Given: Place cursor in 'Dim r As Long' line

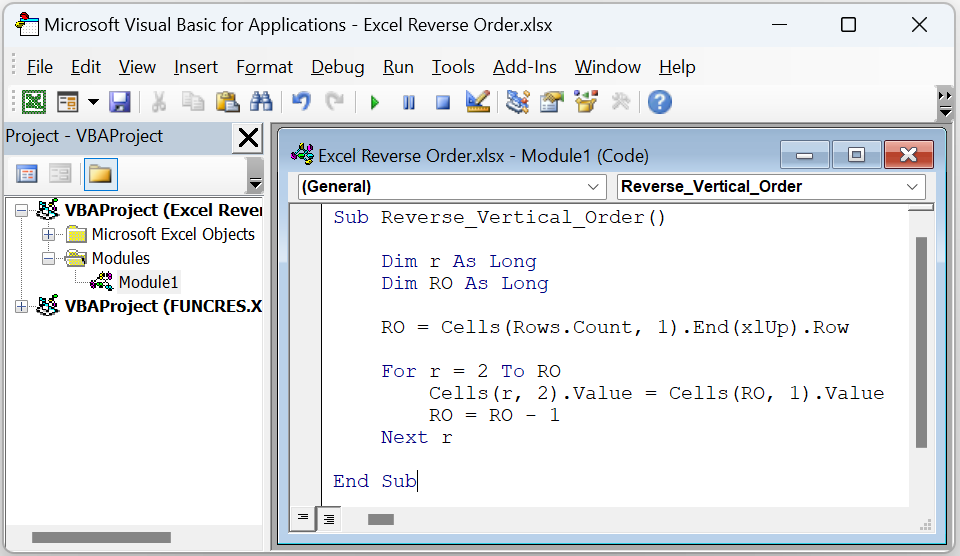Looking at the screenshot, I should coord(459,261).
